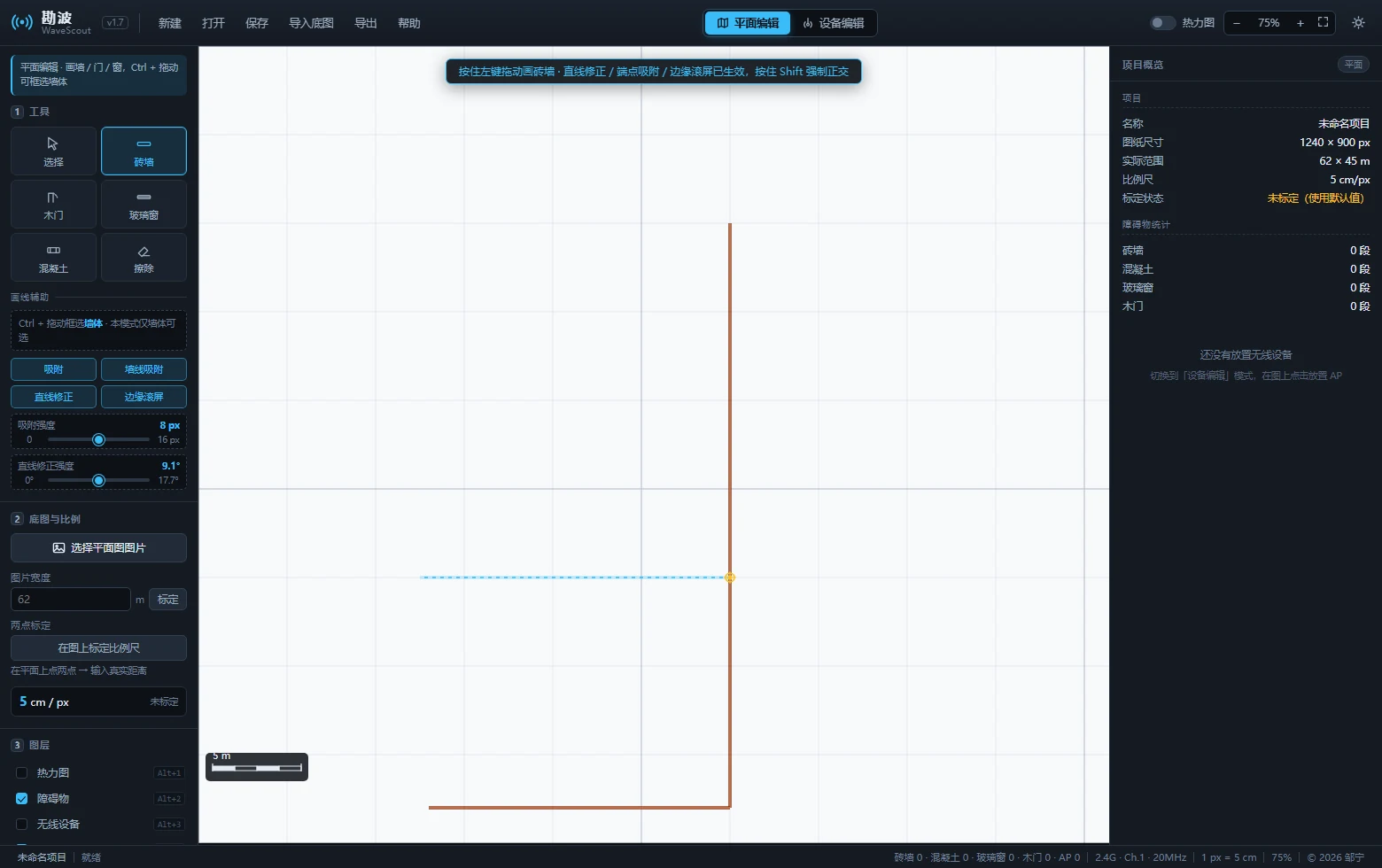Screen dimensions: 1382x868
Task: Open the 帮助 menu
Action: point(409,23)
